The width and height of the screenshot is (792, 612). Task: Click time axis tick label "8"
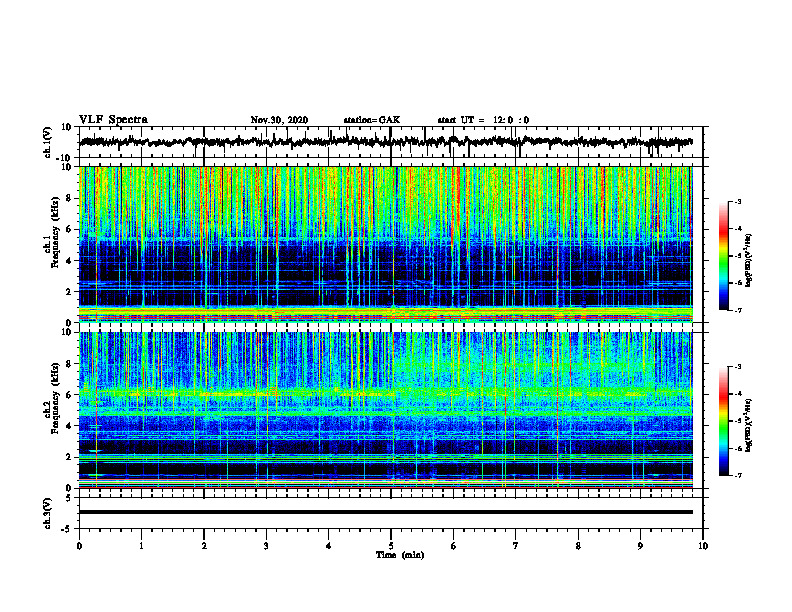pyautogui.click(x=578, y=546)
